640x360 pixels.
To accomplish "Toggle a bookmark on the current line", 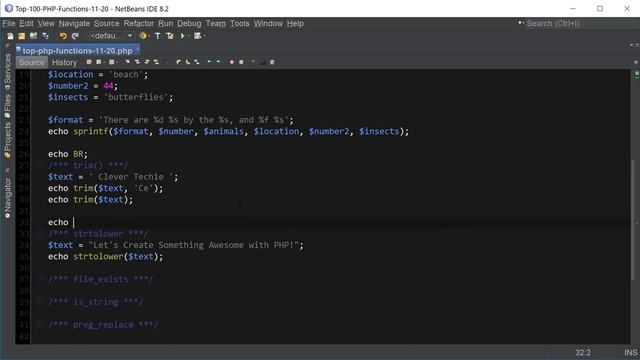I will [197, 62].
